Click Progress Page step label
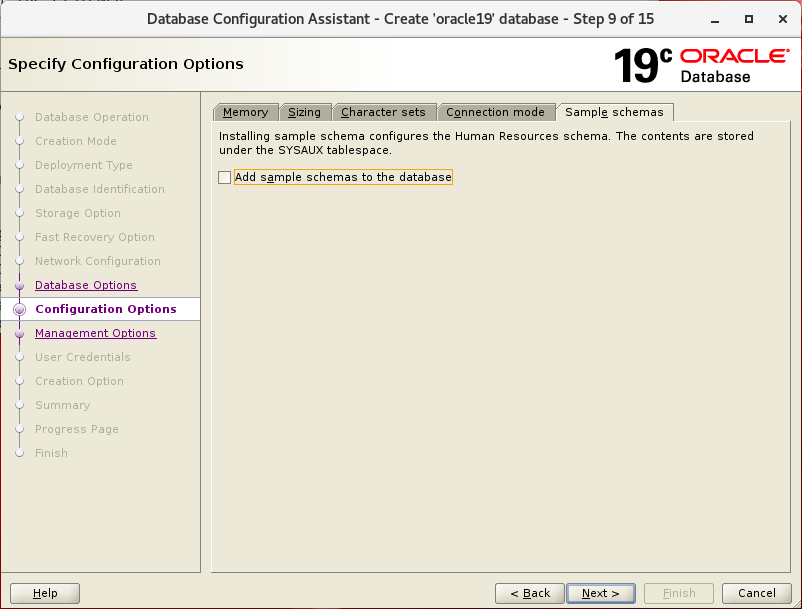The image size is (802, 609). 77,429
